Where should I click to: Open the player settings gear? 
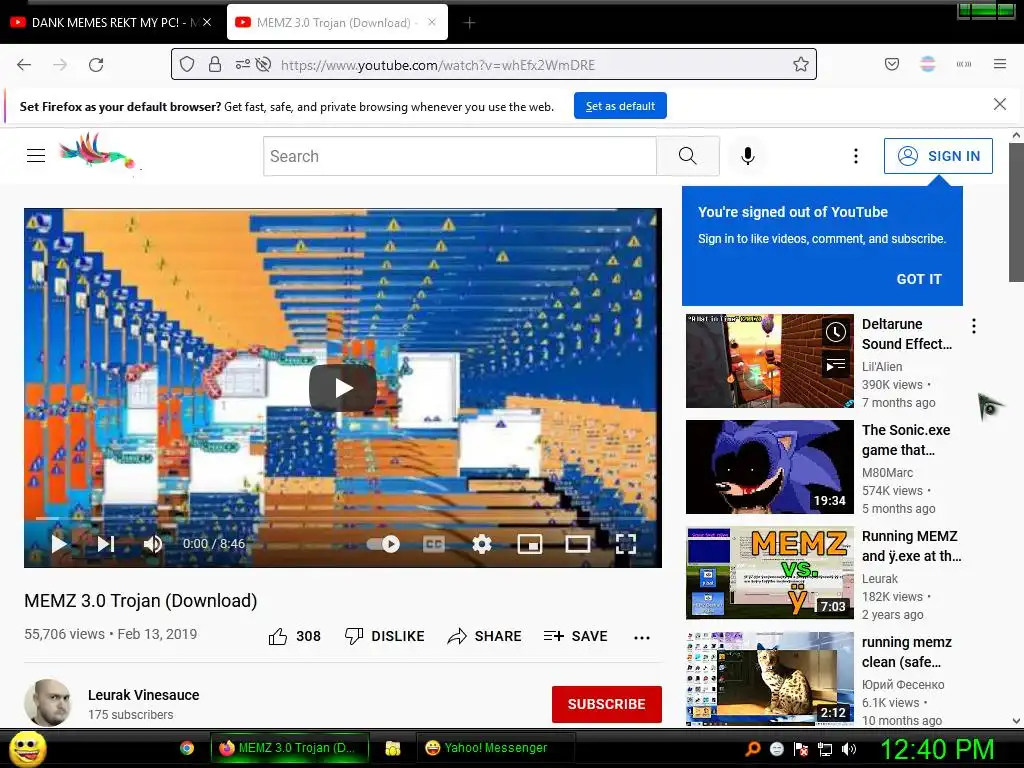pos(482,544)
